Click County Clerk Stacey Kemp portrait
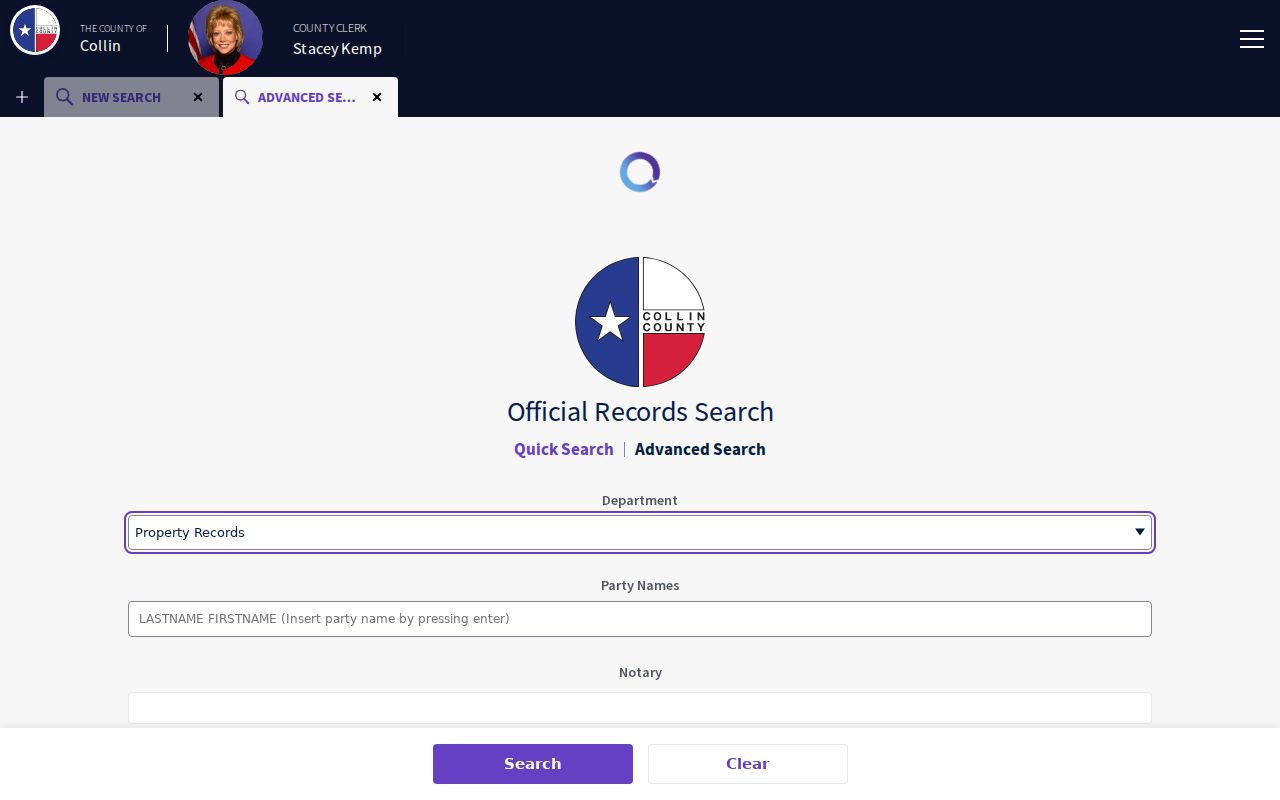 click(226, 37)
